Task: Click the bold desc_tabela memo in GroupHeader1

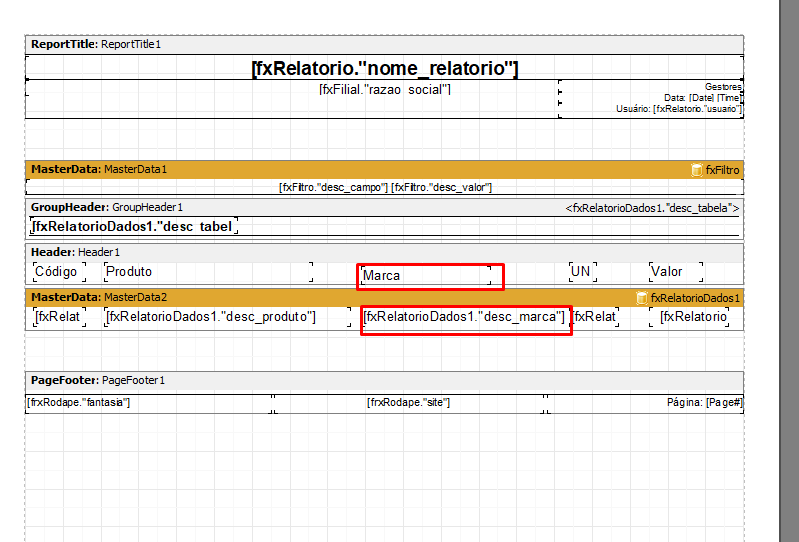Action: tap(134, 226)
